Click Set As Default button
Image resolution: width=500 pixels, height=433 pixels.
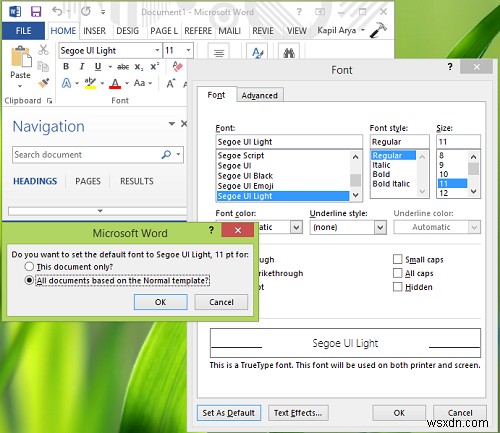229,413
